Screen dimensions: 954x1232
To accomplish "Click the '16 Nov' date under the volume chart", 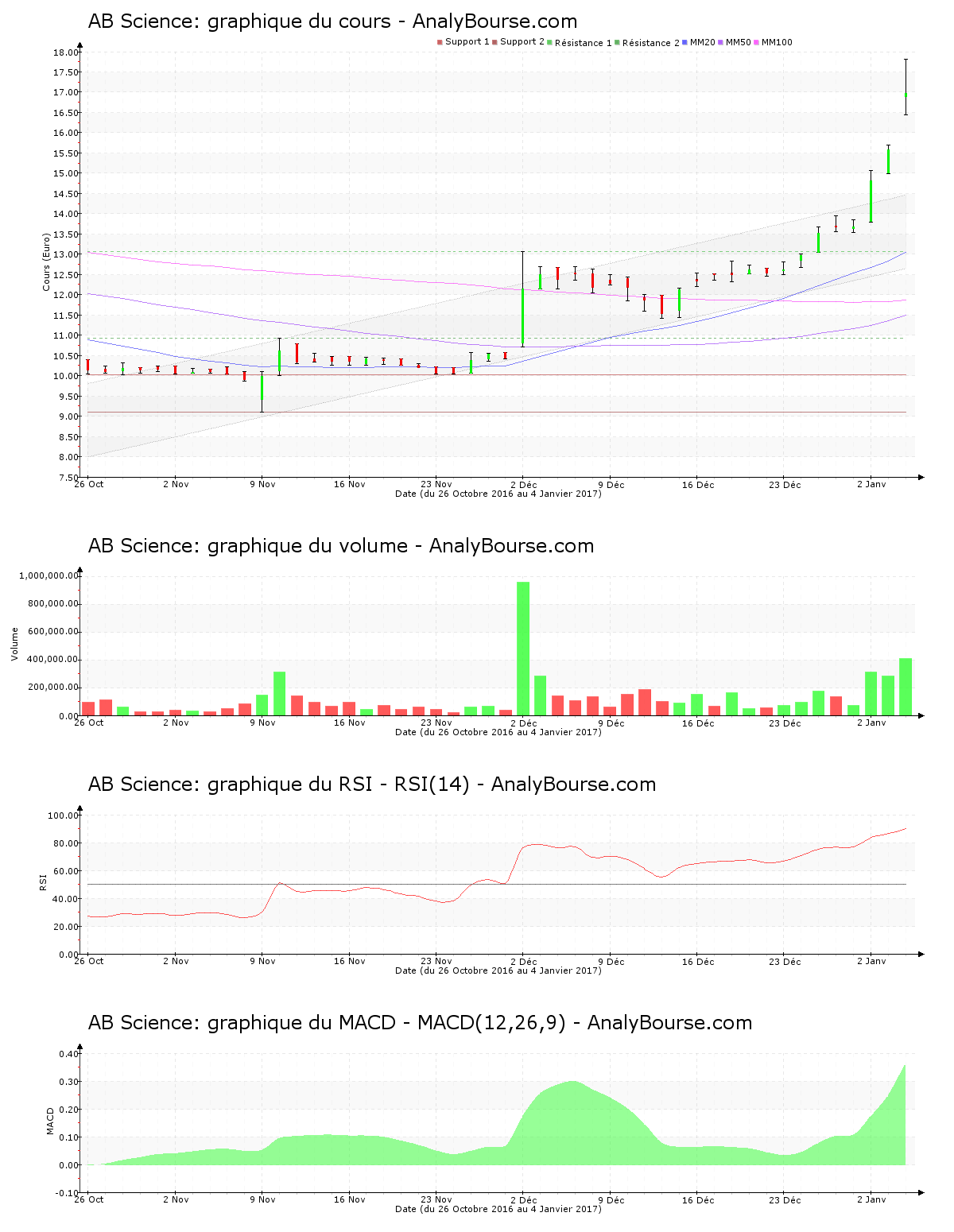I will pos(350,723).
